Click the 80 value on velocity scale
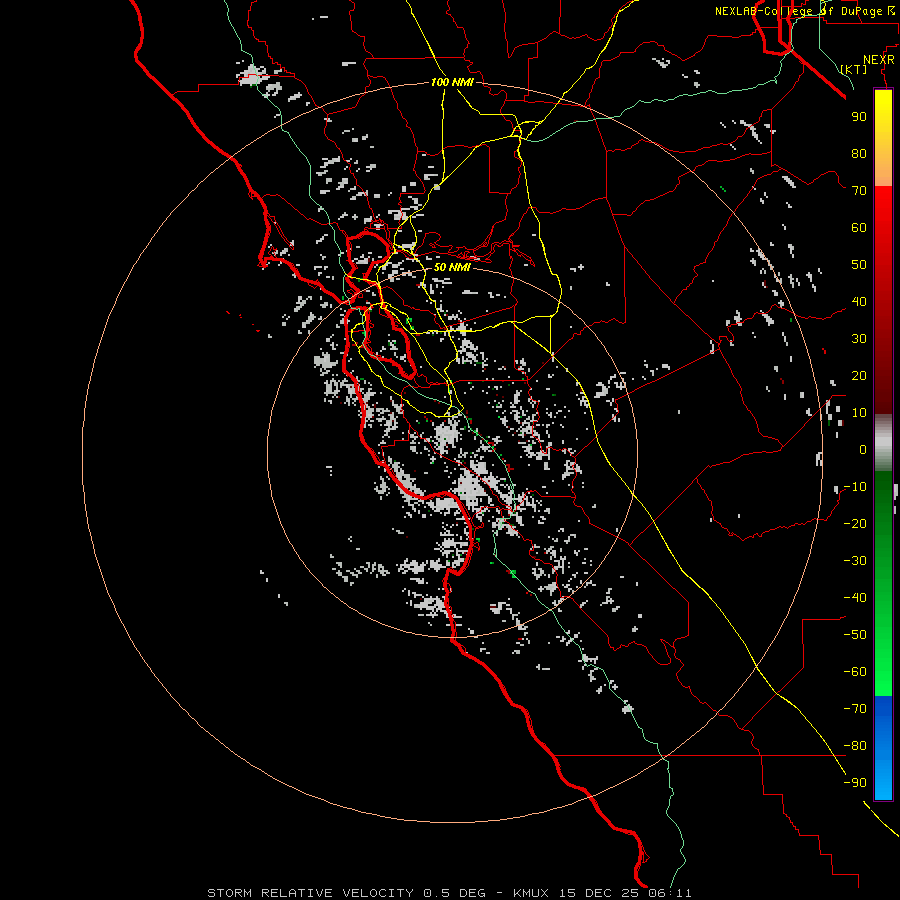This screenshot has height=900, width=900. pos(859,154)
